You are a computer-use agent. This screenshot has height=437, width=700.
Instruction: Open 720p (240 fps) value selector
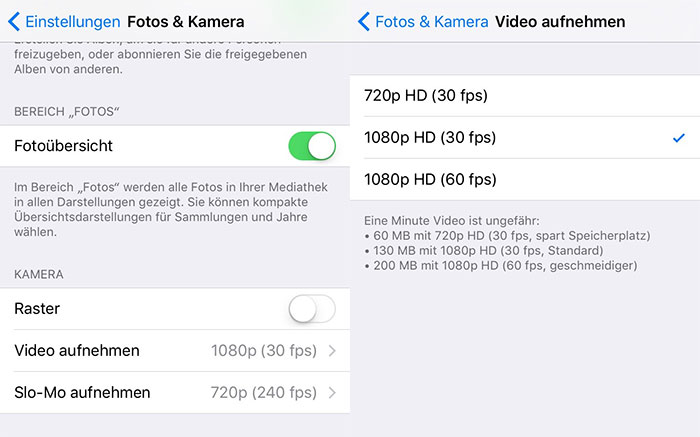(x=263, y=393)
